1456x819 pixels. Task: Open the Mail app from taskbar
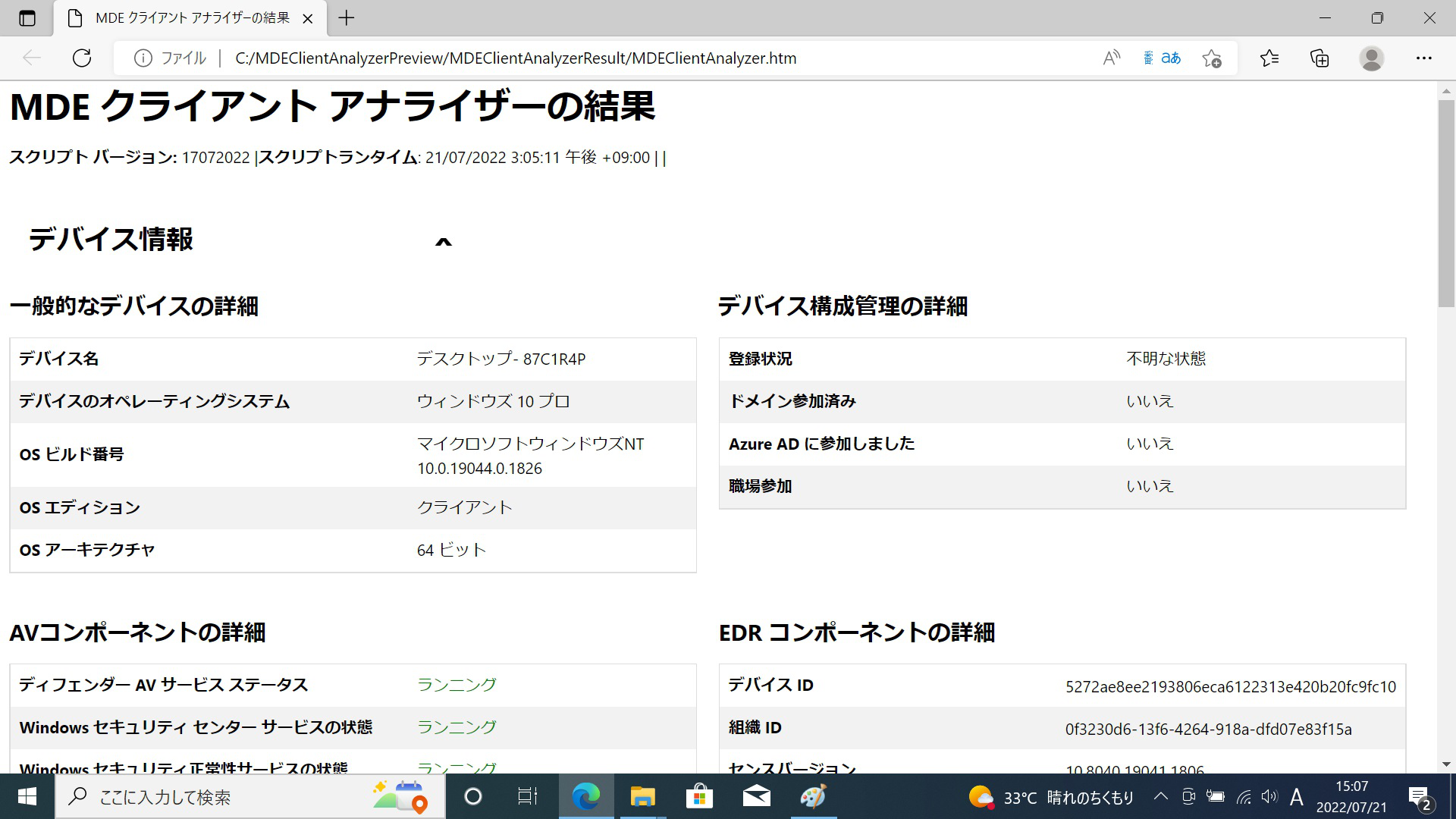pyautogui.click(x=756, y=796)
